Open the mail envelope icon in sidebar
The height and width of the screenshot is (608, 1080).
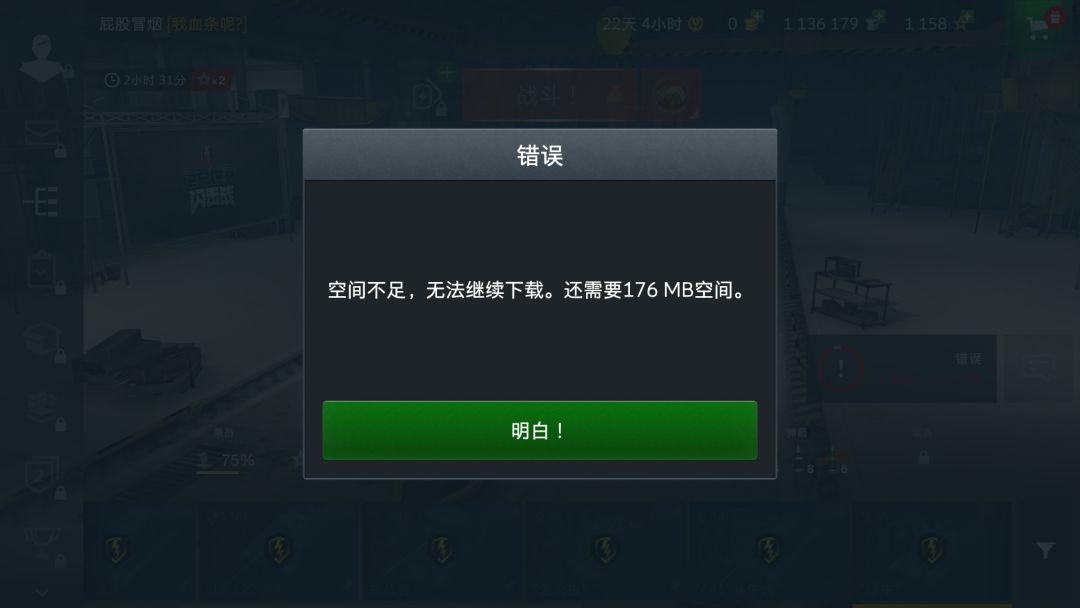coord(42,134)
